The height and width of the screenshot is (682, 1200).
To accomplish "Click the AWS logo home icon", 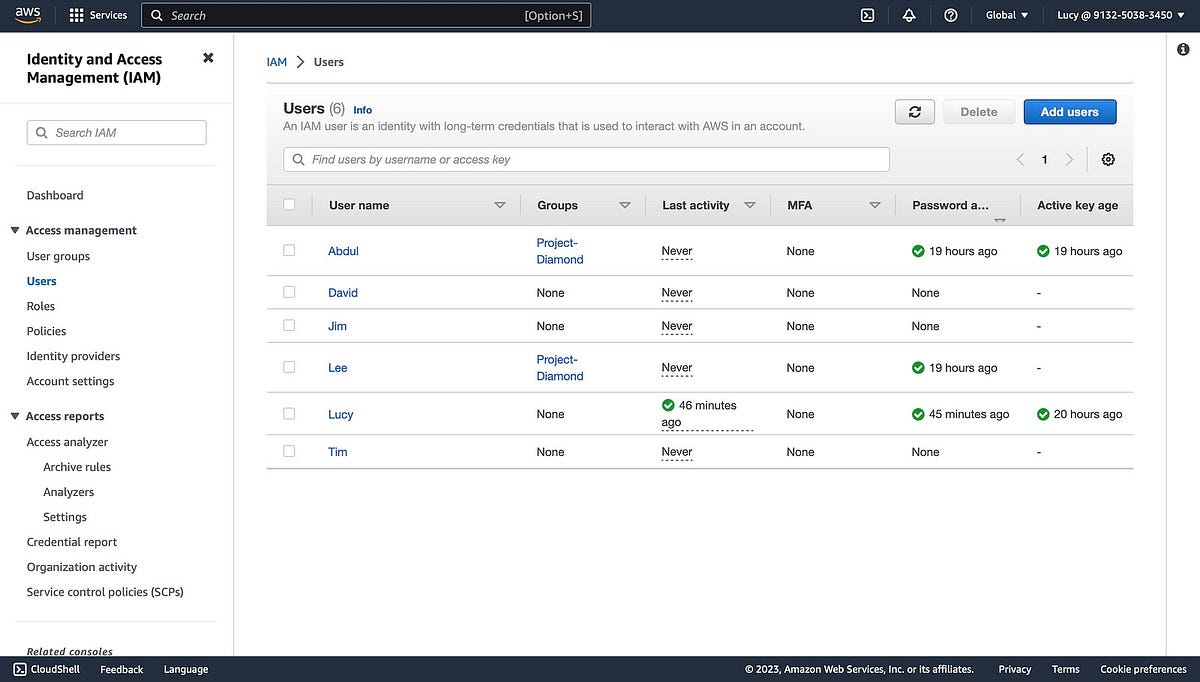I will (x=27, y=15).
